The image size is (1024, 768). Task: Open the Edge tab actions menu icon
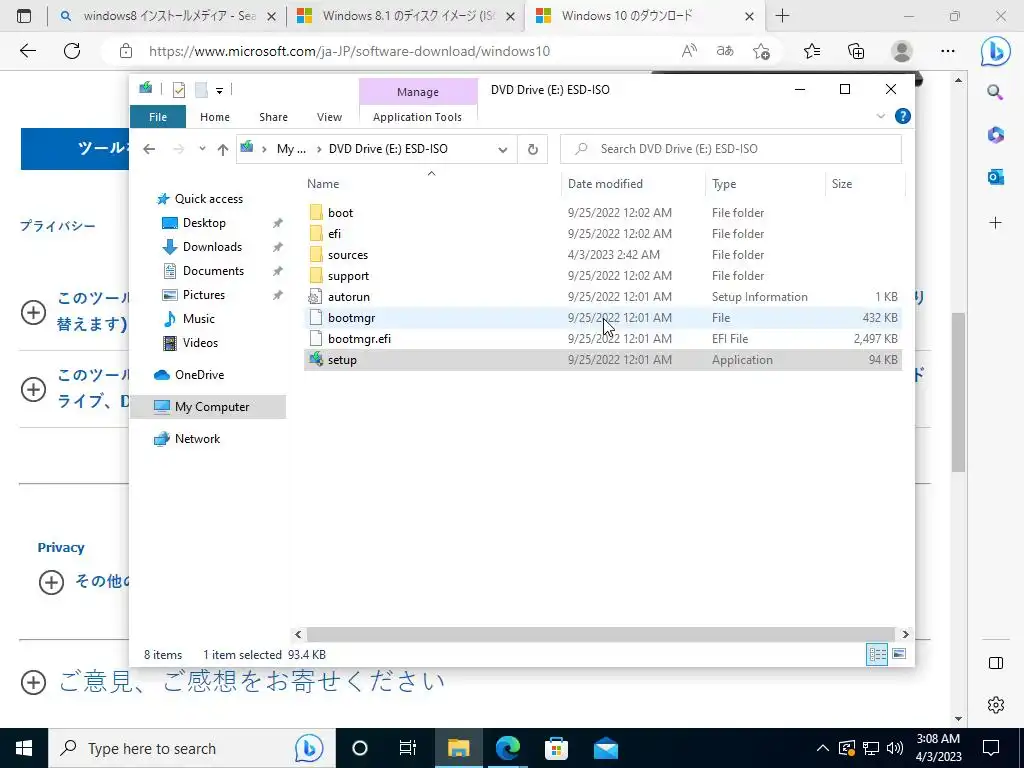pos(24,16)
